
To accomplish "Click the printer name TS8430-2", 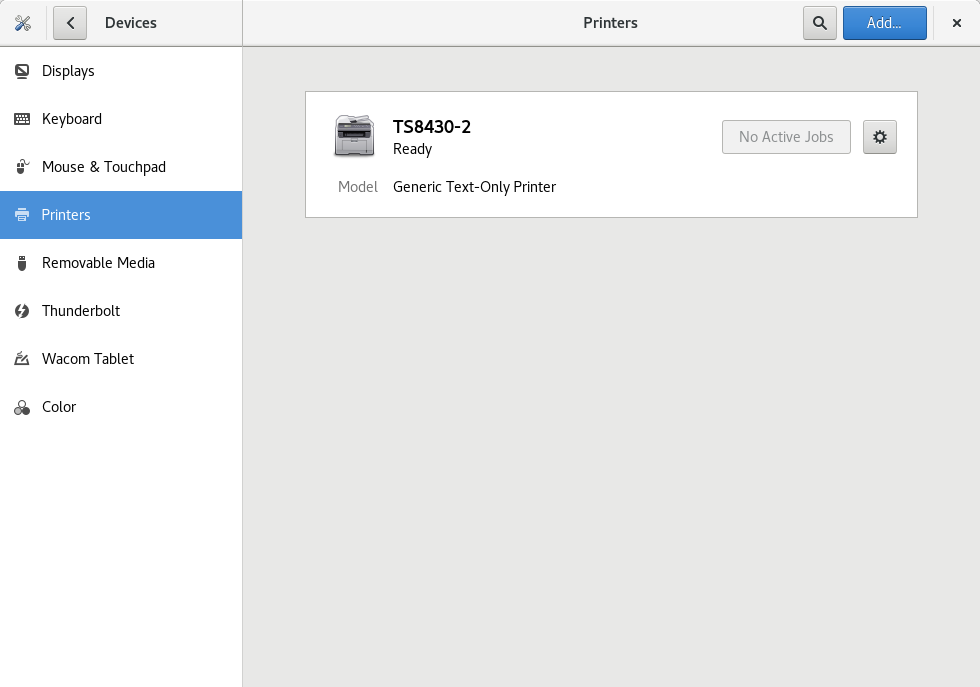I will 432,127.
